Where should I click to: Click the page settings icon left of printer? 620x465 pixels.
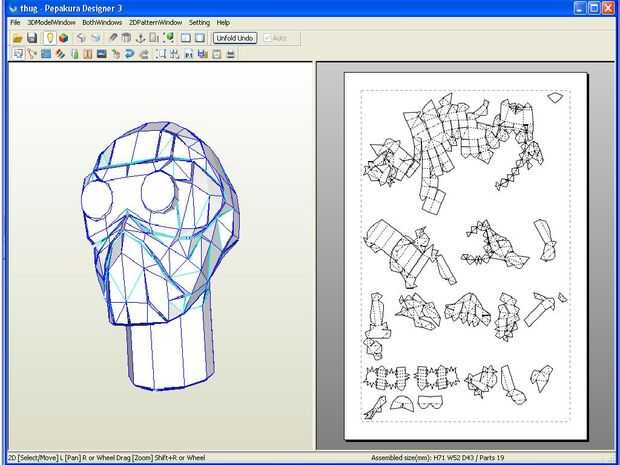[217, 53]
